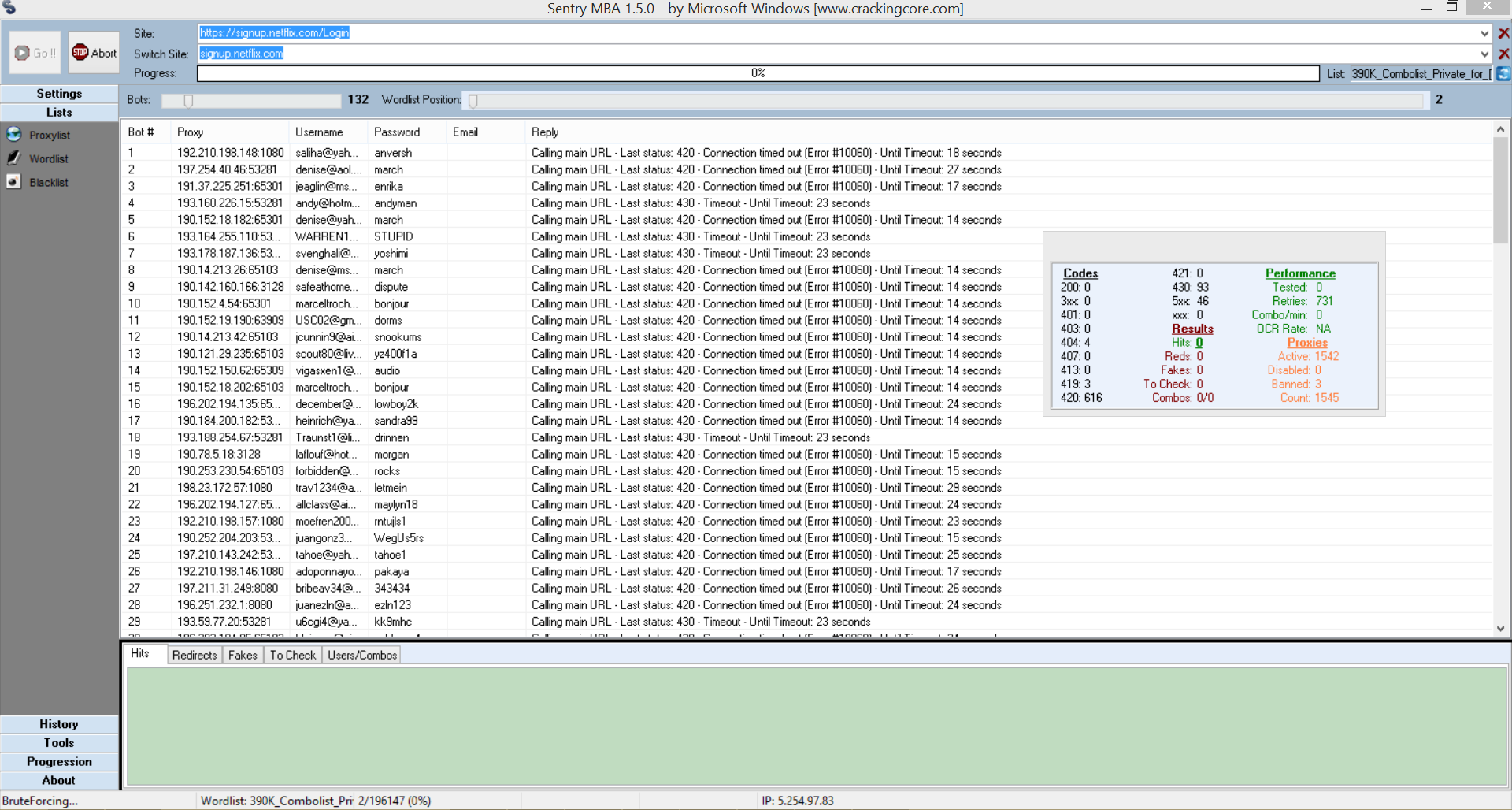Viewport: 1512px width, 810px height.
Task: Select password 'sandra99' in row 17
Action: (396, 421)
